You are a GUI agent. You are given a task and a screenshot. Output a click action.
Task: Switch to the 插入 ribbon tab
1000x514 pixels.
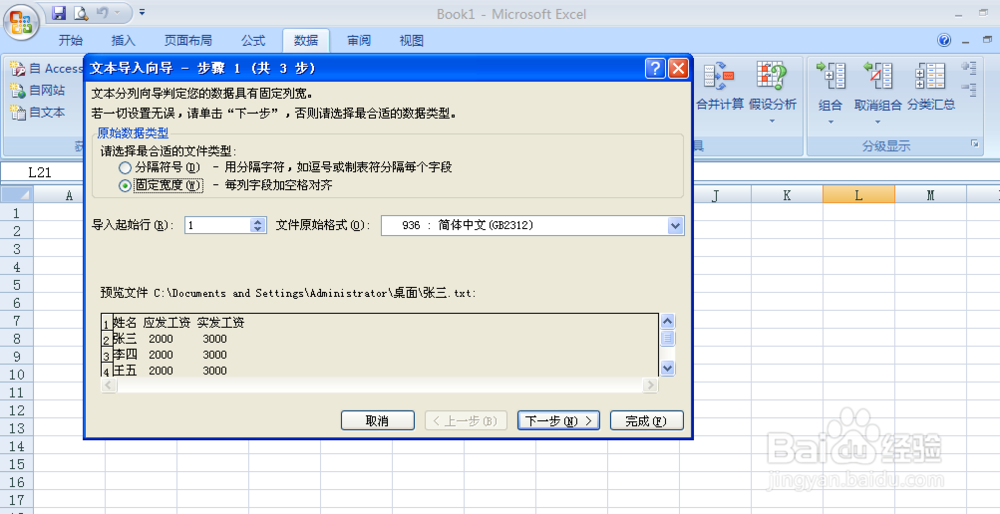click(x=123, y=41)
